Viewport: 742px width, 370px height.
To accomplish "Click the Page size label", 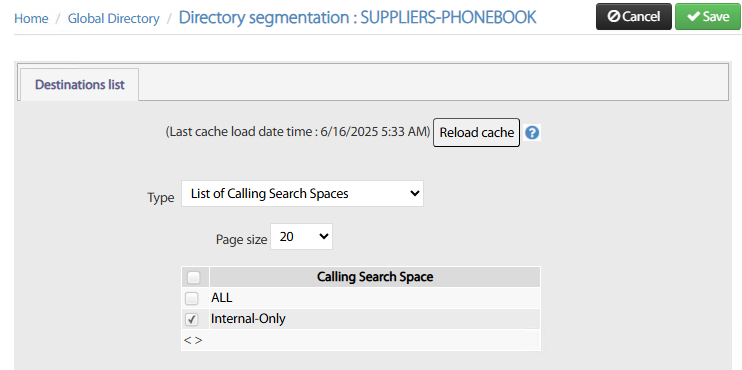I will (x=241, y=240).
